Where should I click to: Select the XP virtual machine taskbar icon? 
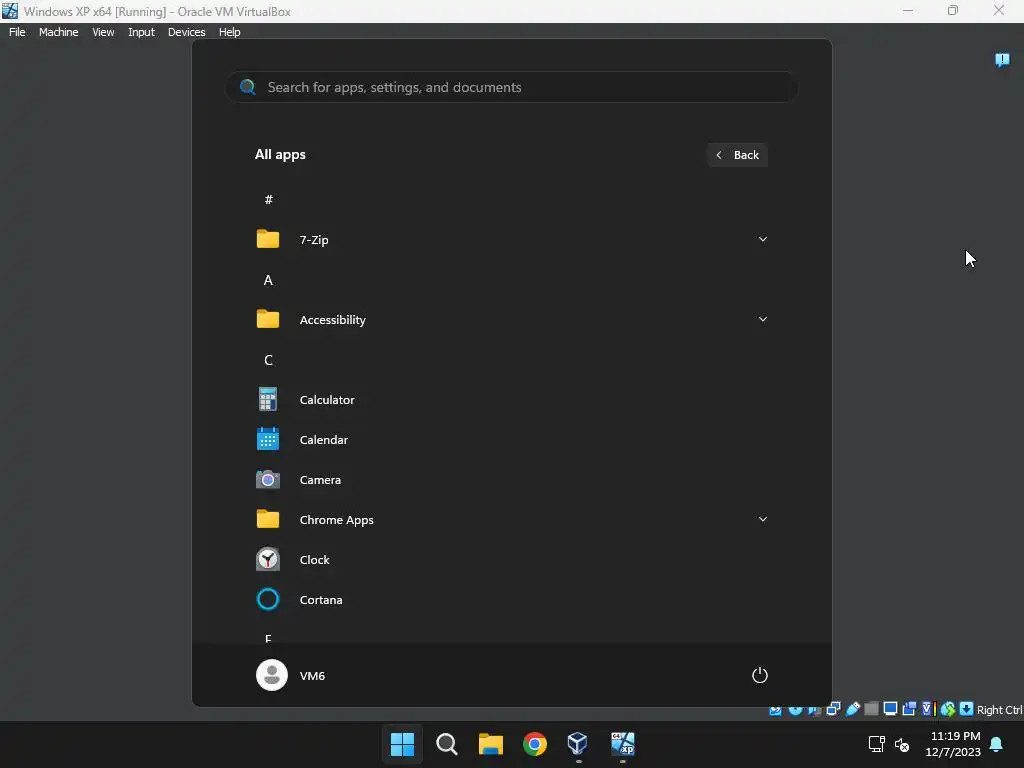622,744
